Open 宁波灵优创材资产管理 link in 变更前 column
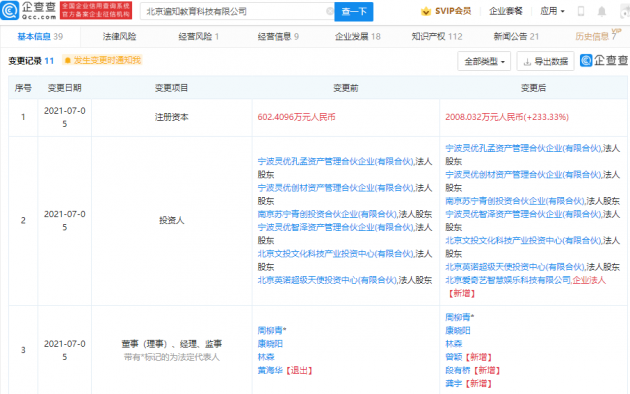This screenshot has width=630, height=394. point(335,188)
